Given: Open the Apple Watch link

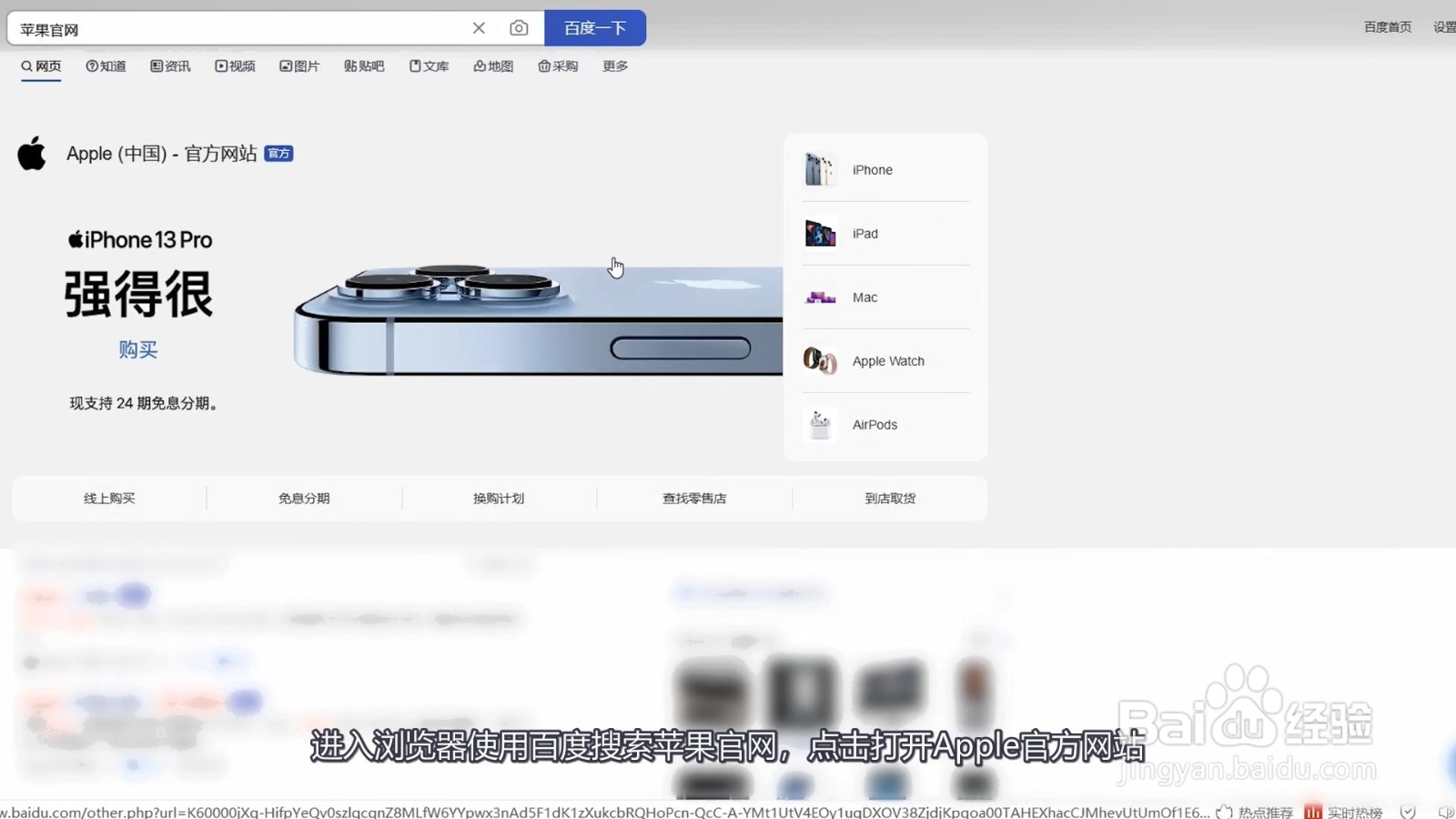Looking at the screenshot, I should pyautogui.click(x=888, y=361).
